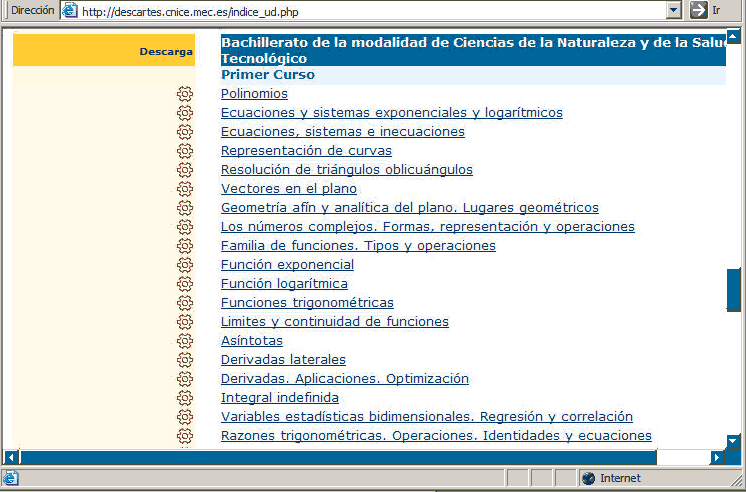Download Vectores en el plano via gear icon
This screenshot has width=746, height=492.
tap(185, 189)
